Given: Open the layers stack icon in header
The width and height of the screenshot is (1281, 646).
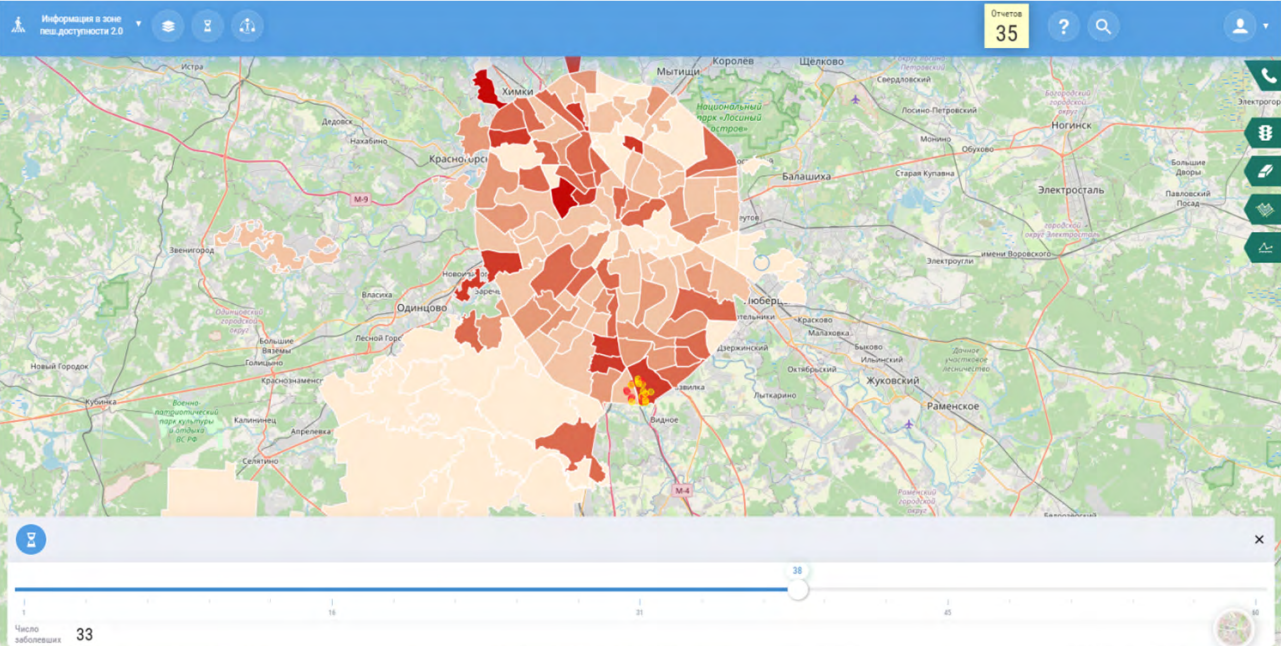Looking at the screenshot, I should pos(168,26).
